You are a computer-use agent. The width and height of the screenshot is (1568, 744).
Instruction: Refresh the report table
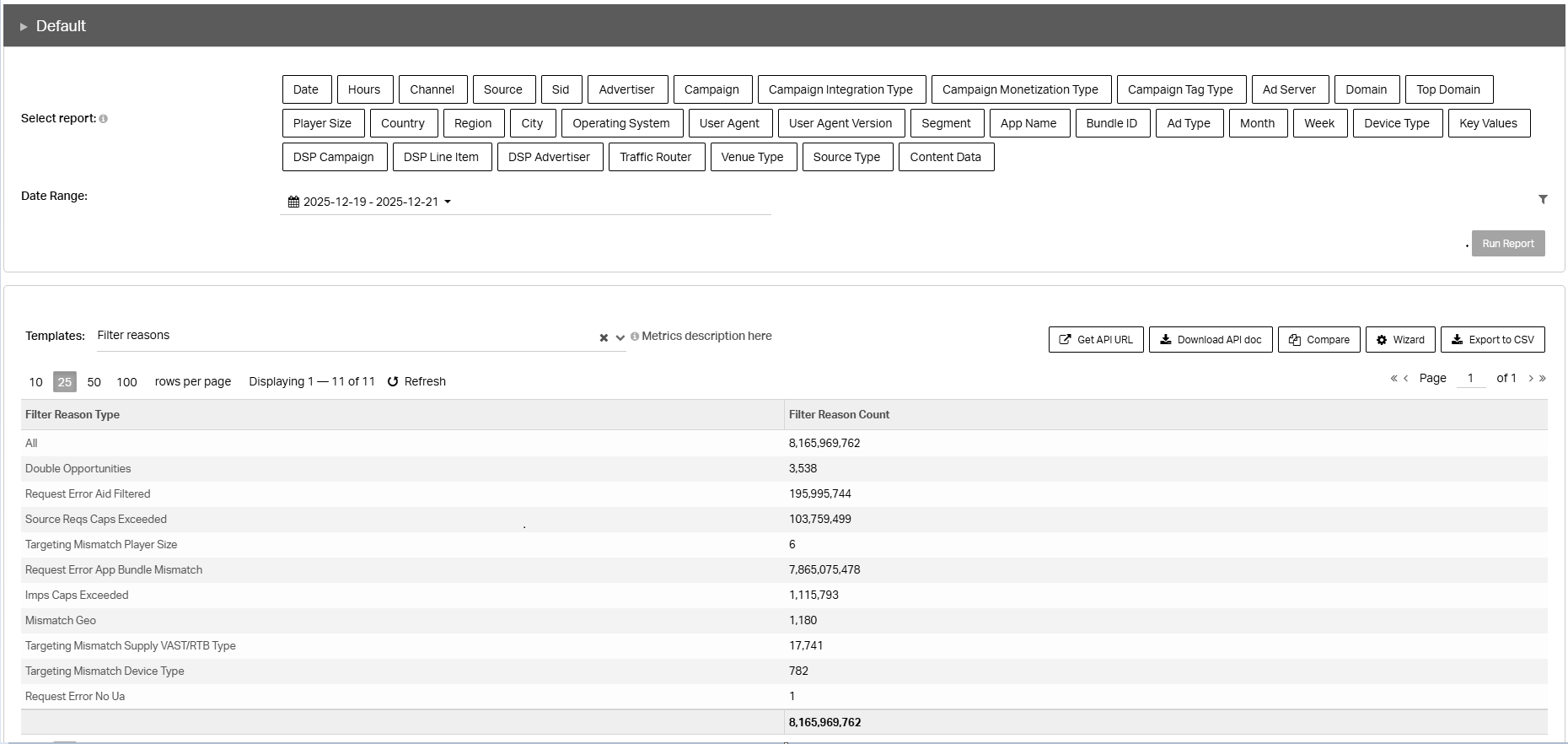416,381
